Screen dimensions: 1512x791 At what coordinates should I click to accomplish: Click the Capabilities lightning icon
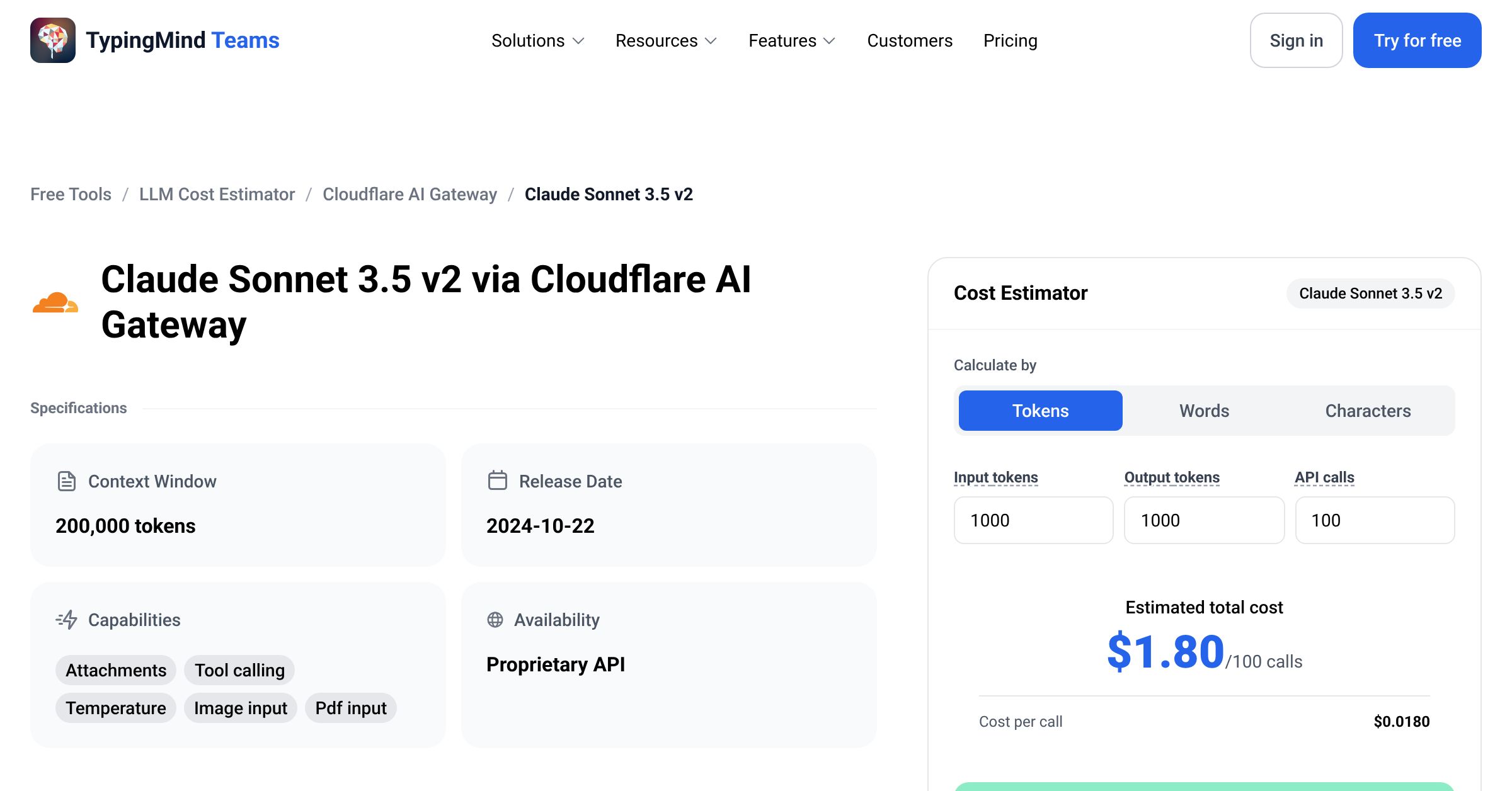[67, 620]
